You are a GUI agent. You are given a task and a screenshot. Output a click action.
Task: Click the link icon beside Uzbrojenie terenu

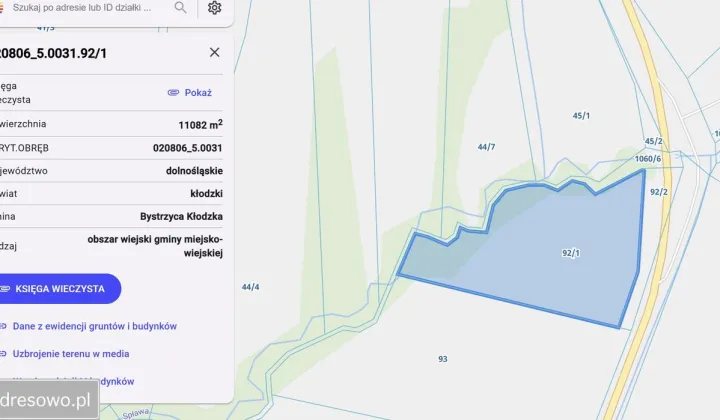[3, 354]
